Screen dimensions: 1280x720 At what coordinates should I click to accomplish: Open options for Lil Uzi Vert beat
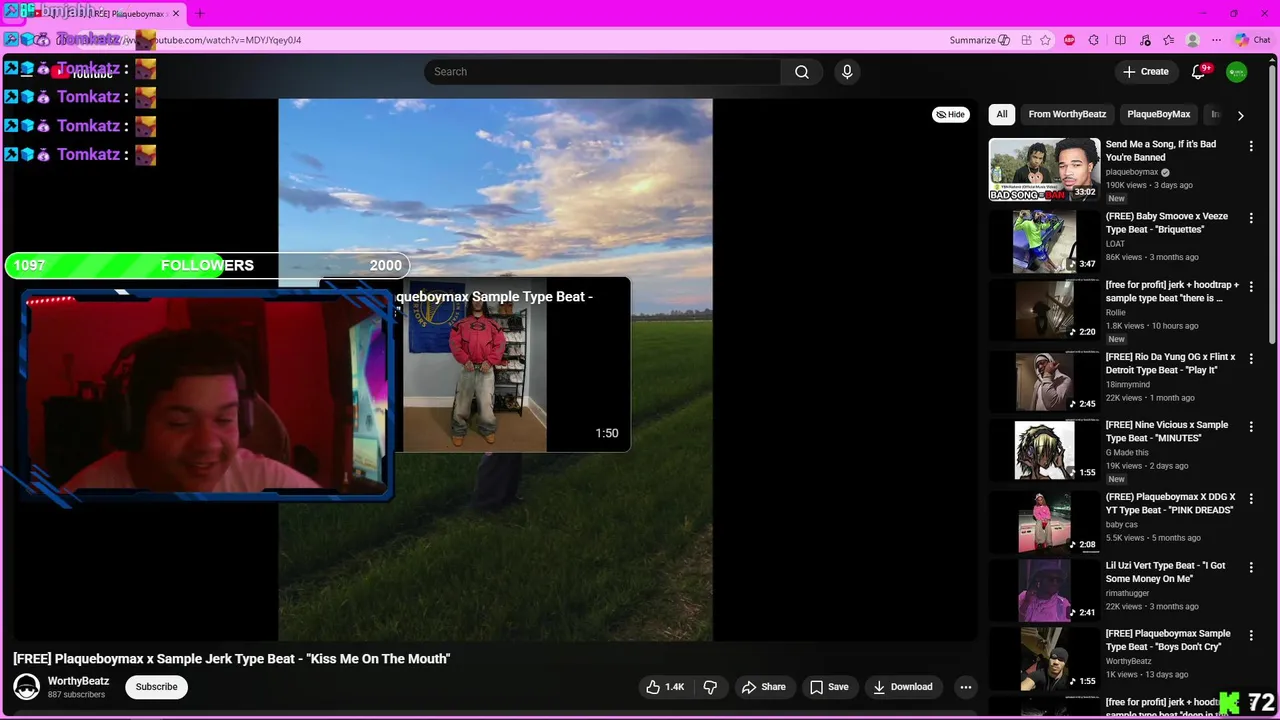coord(1250,567)
